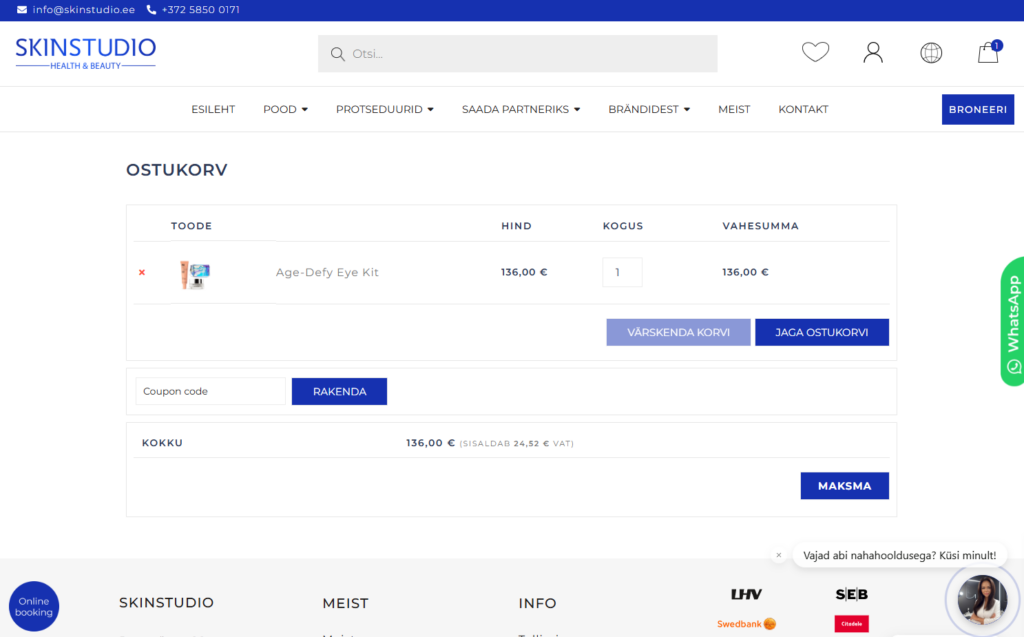
Task: Click the MAKSMA checkout button
Action: point(844,486)
